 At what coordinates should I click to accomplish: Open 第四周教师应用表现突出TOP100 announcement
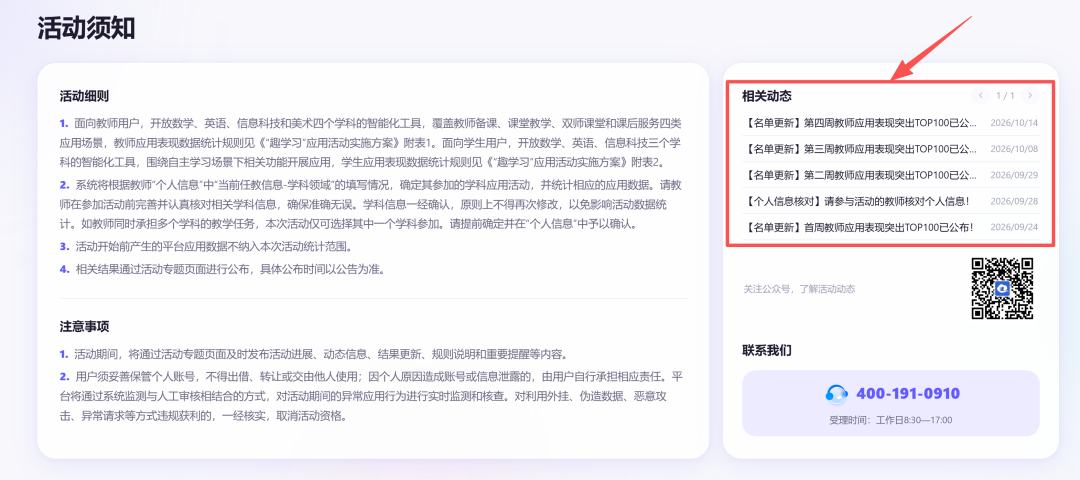coord(860,123)
